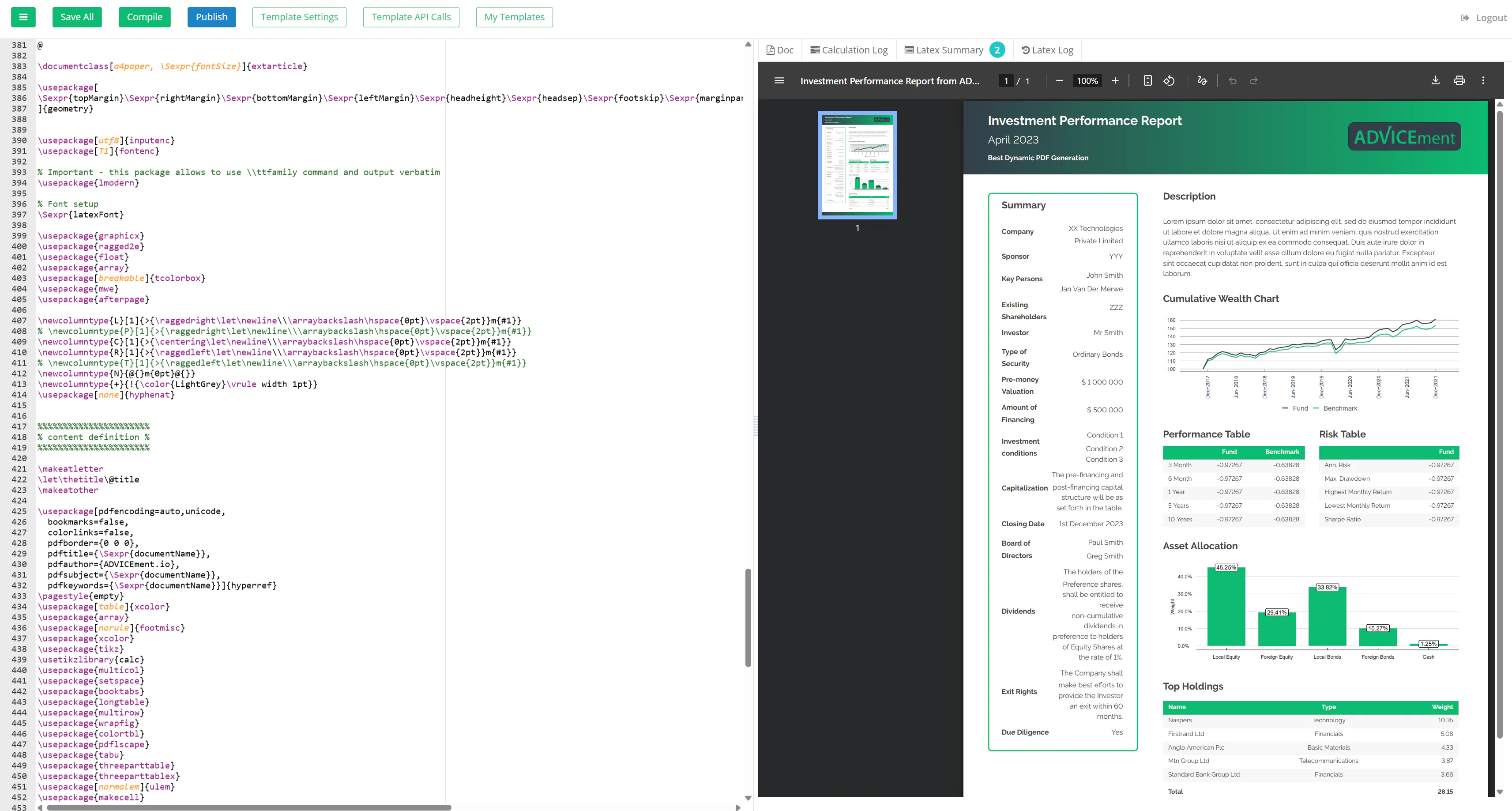Screen dimensions: 1512x811
Task: Open the Calculation Log tab
Action: tap(849, 50)
